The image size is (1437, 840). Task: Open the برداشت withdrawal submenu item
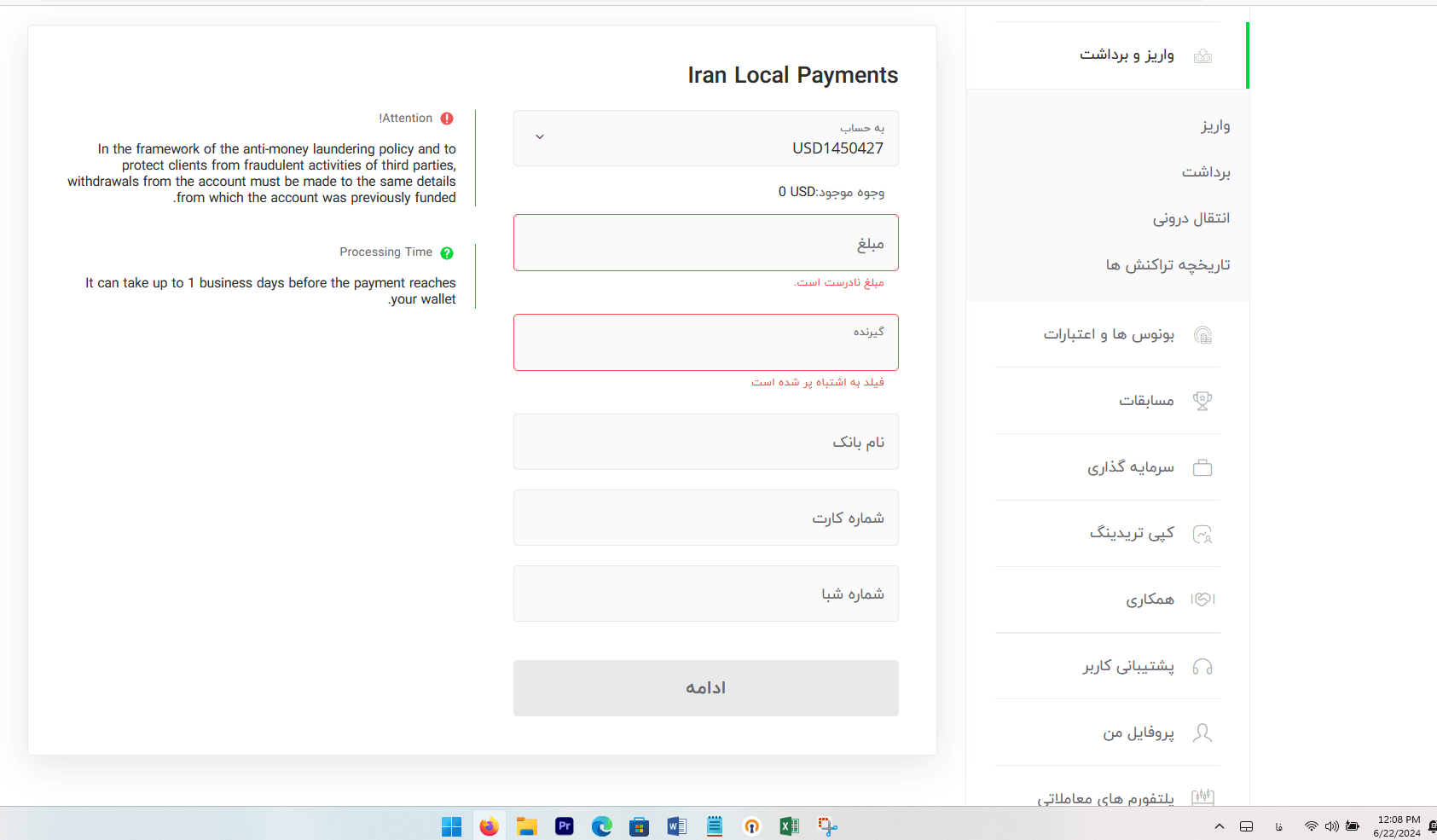click(x=1206, y=172)
